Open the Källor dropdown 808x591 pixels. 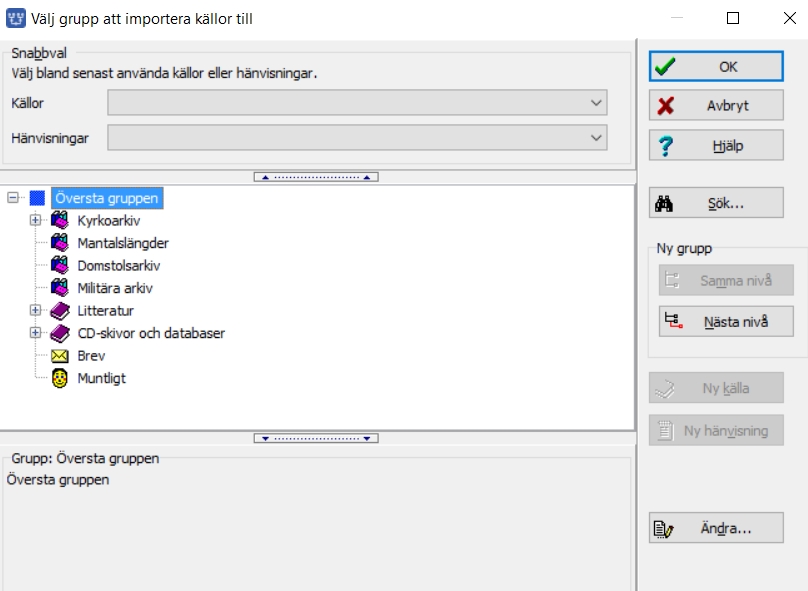point(357,103)
